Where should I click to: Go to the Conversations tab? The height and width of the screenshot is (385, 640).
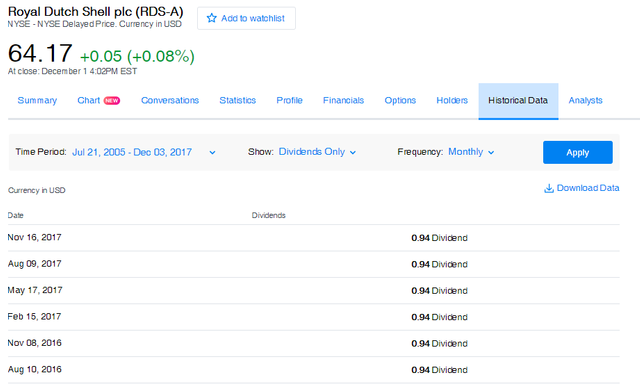pyautogui.click(x=170, y=100)
